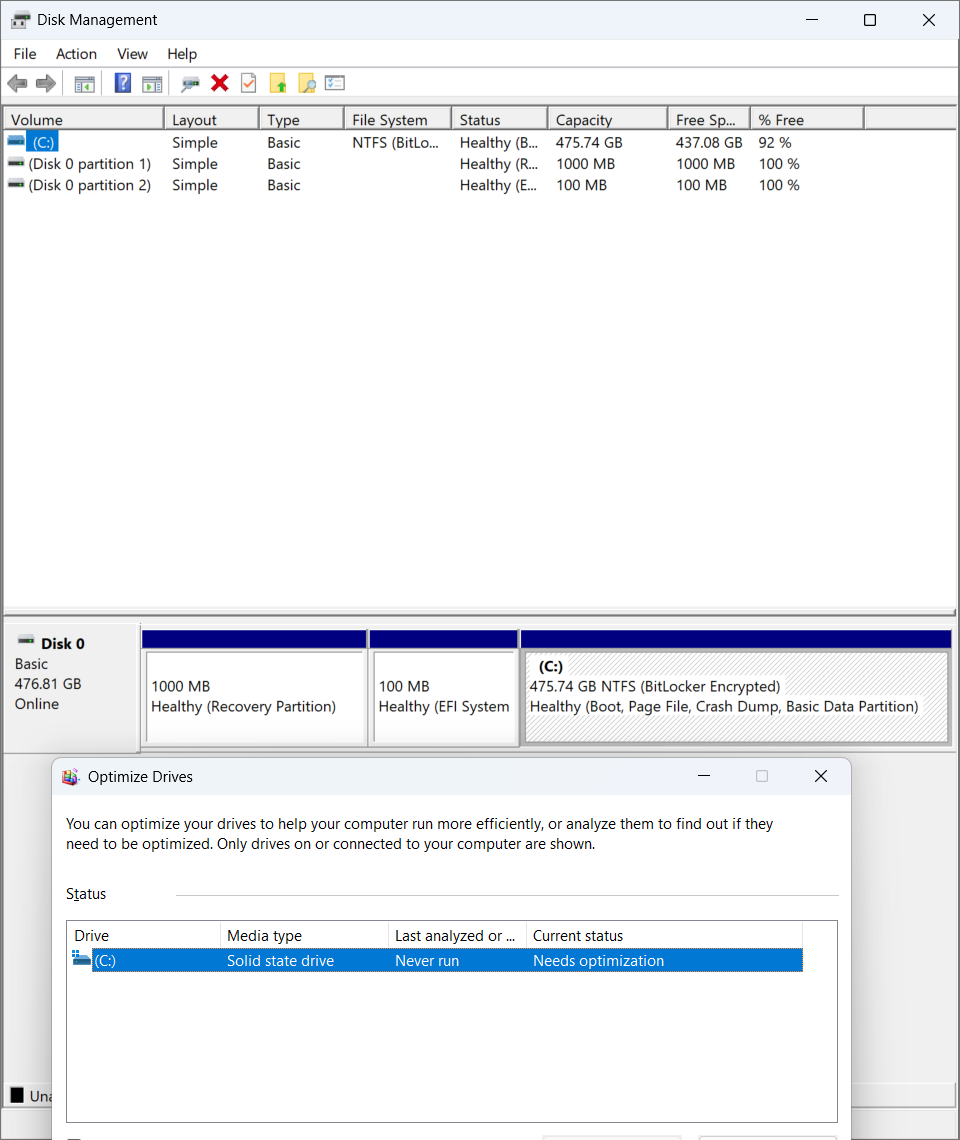960x1140 pixels.
Task: Minimize the Disk Management window
Action: point(812,20)
